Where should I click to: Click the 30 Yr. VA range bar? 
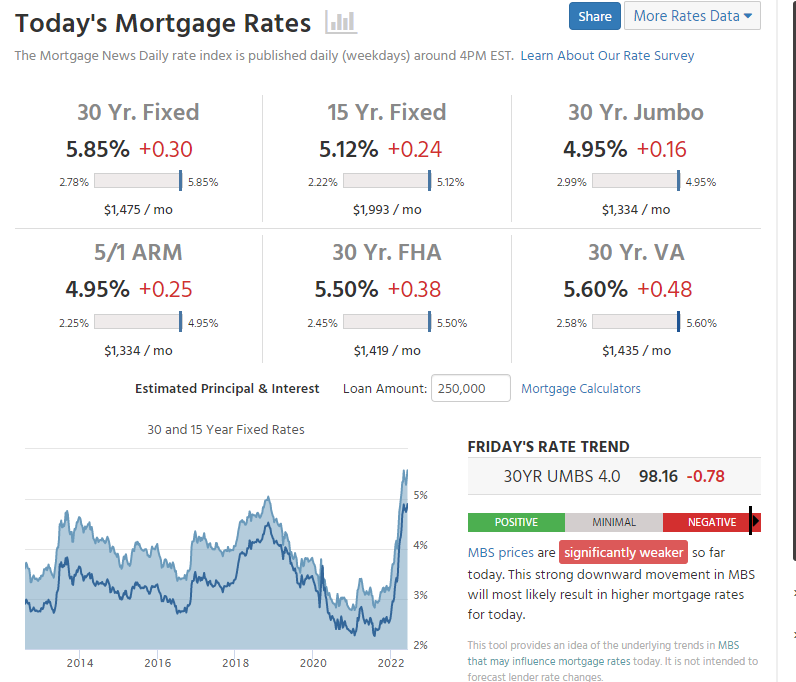click(635, 322)
